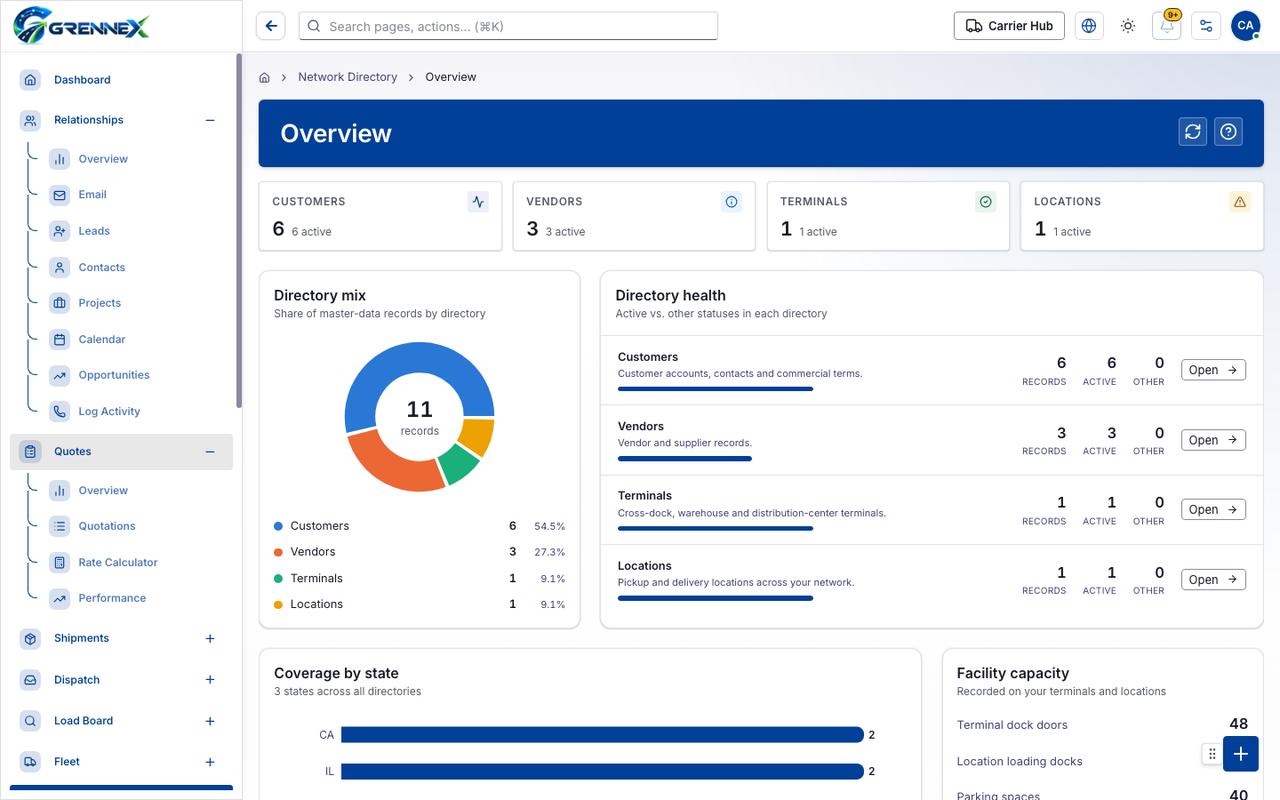This screenshot has height=800, width=1280.
Task: Click the orange Vendors legend dot
Action: [278, 552]
